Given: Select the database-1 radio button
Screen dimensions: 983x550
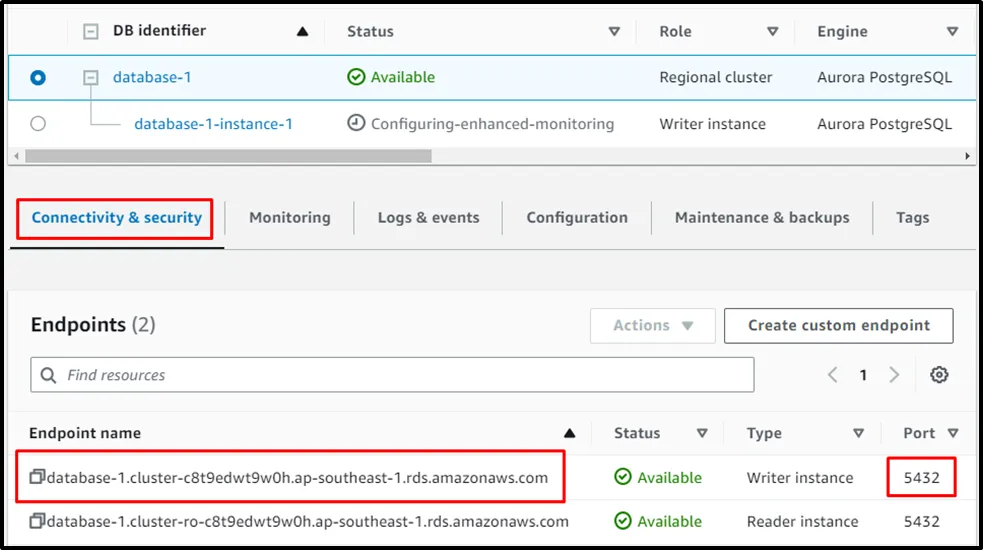Looking at the screenshot, I should (x=38, y=77).
